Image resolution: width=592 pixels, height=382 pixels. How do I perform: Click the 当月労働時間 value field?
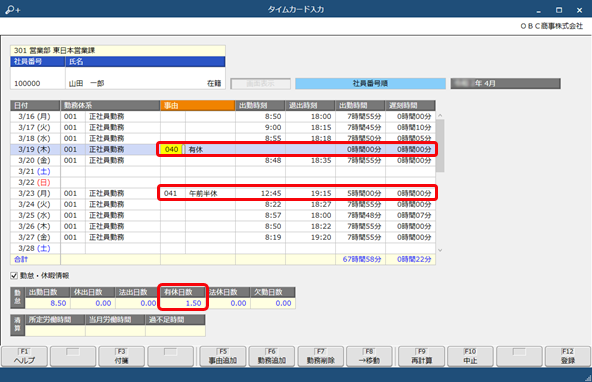116,331
